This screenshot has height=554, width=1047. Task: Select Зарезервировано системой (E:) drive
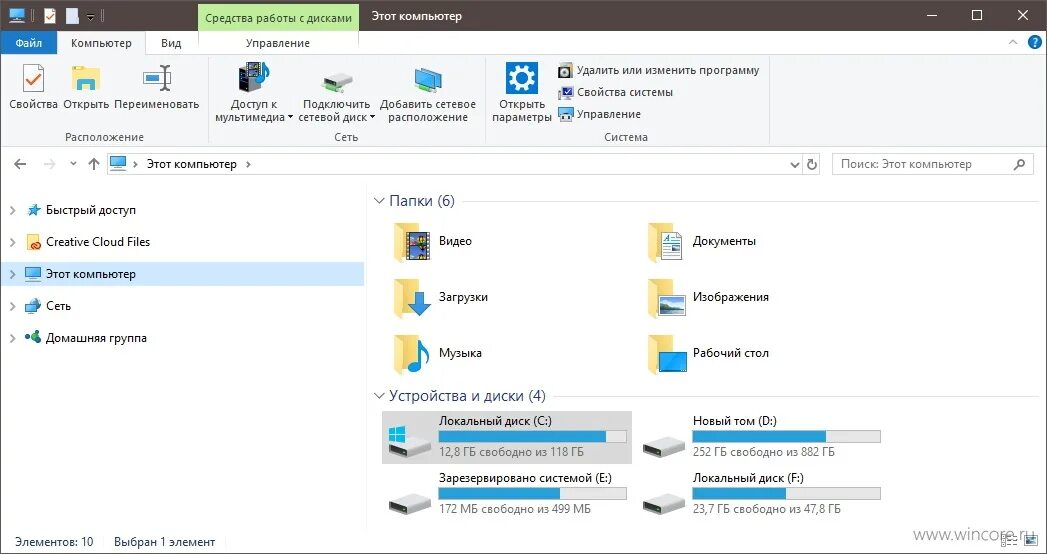(507, 495)
